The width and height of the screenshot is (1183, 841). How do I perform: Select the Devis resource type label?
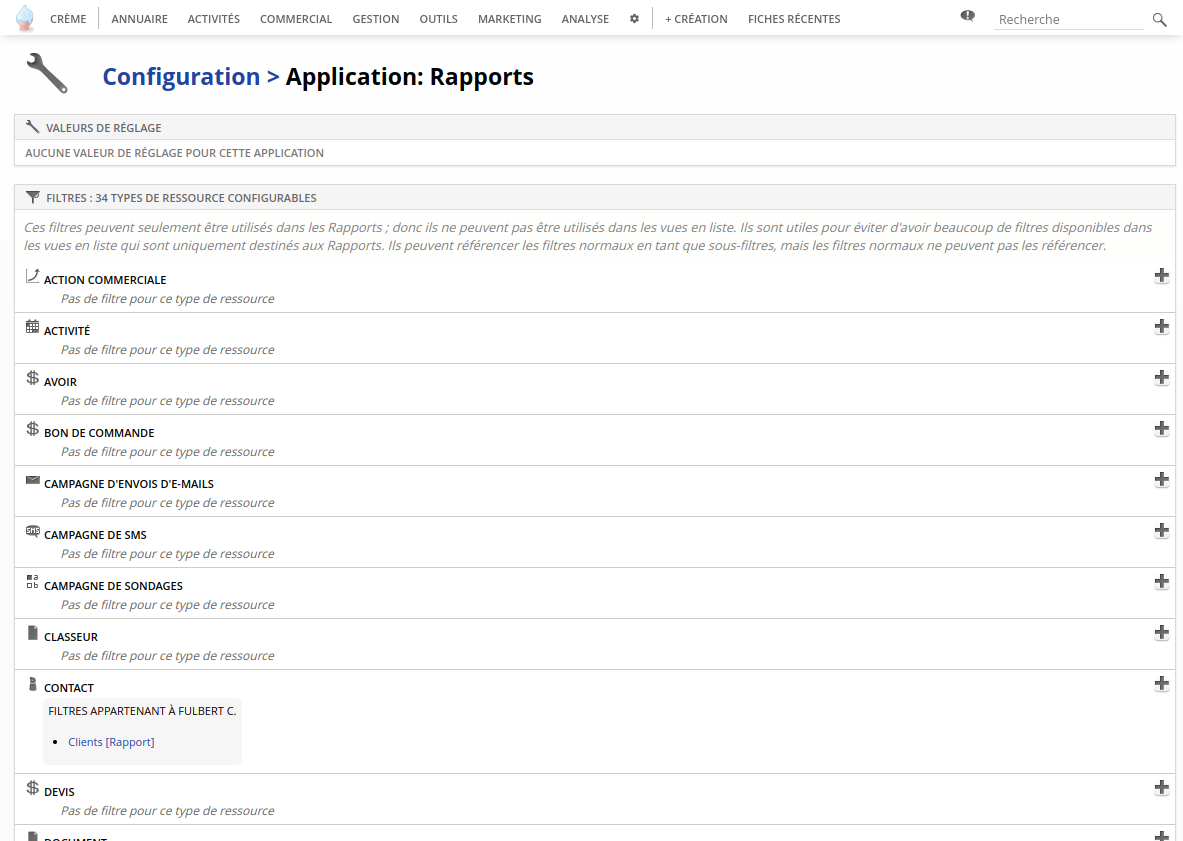tap(59, 792)
